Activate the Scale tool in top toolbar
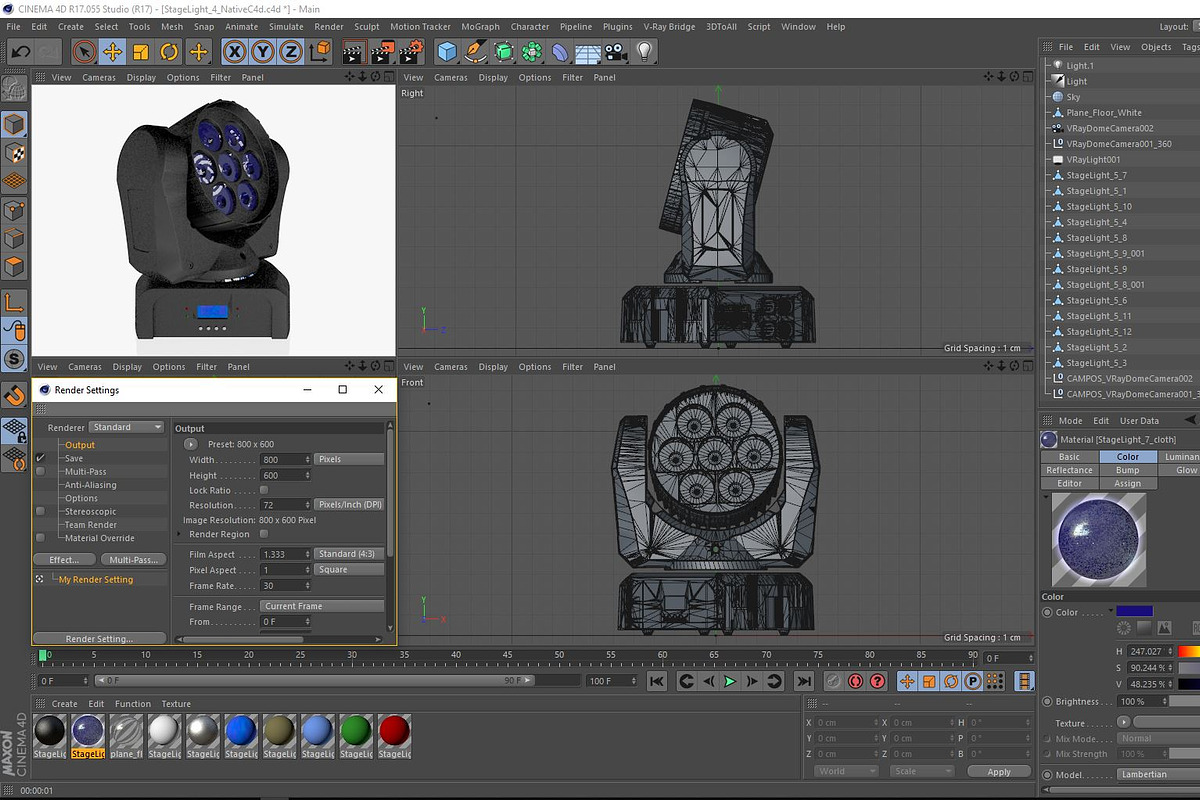Screen dimensions: 1200x800 pyautogui.click(x=141, y=51)
